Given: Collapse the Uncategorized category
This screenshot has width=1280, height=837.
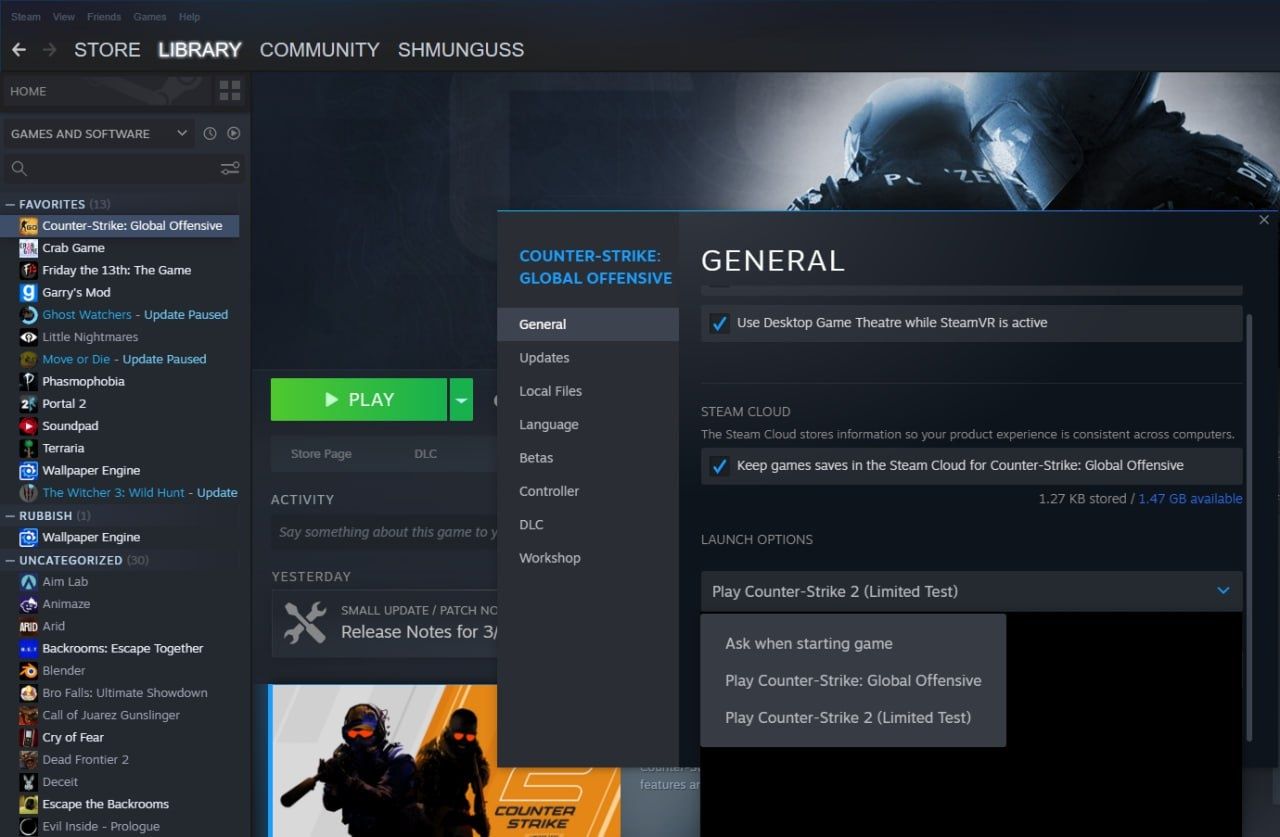Looking at the screenshot, I should 10,560.
